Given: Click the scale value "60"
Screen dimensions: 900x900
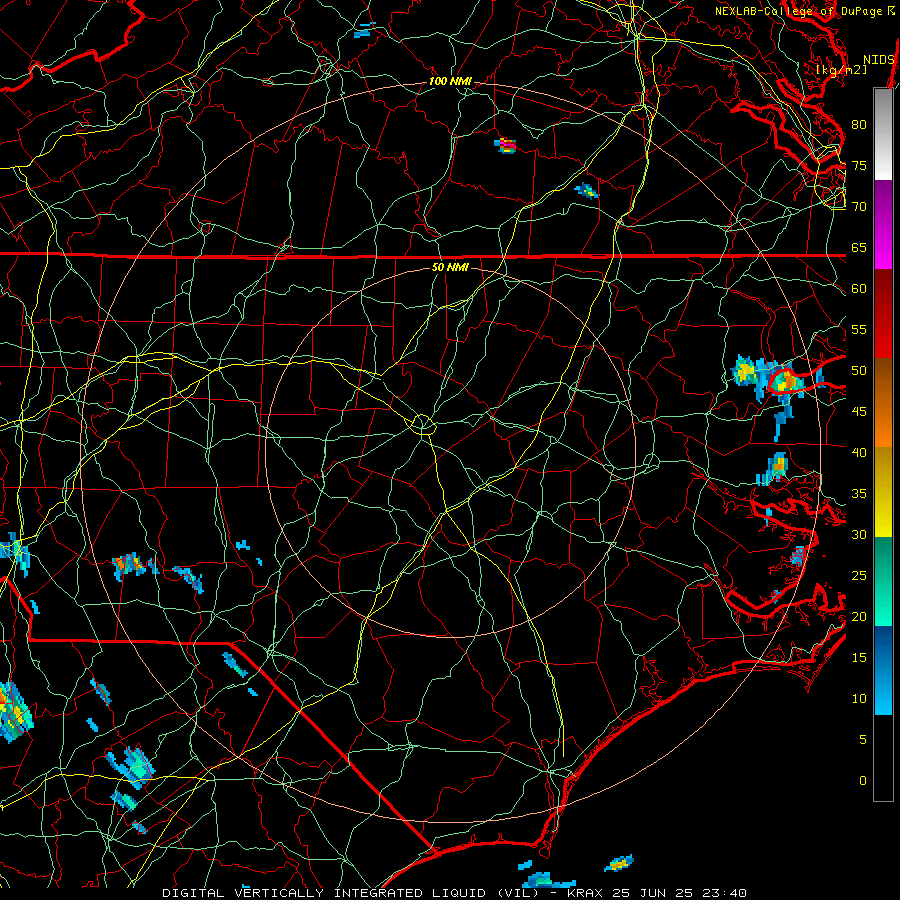Looking at the screenshot, I should coord(859,289).
